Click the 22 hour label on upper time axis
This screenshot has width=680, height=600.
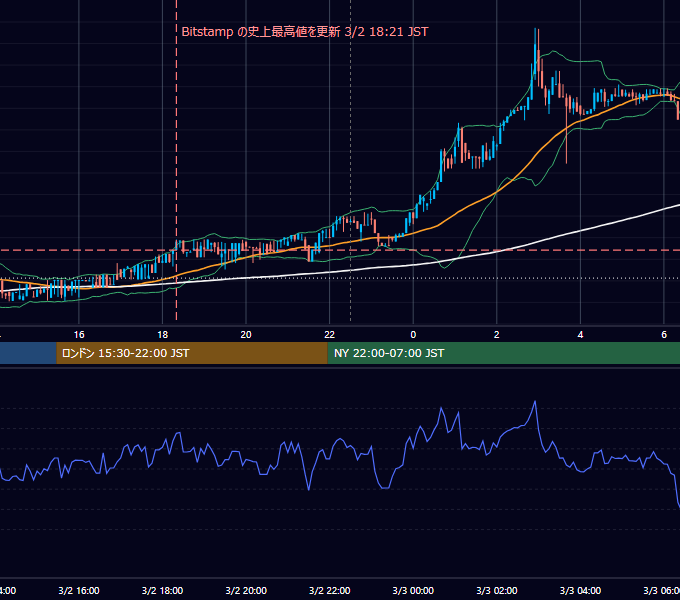[330, 335]
